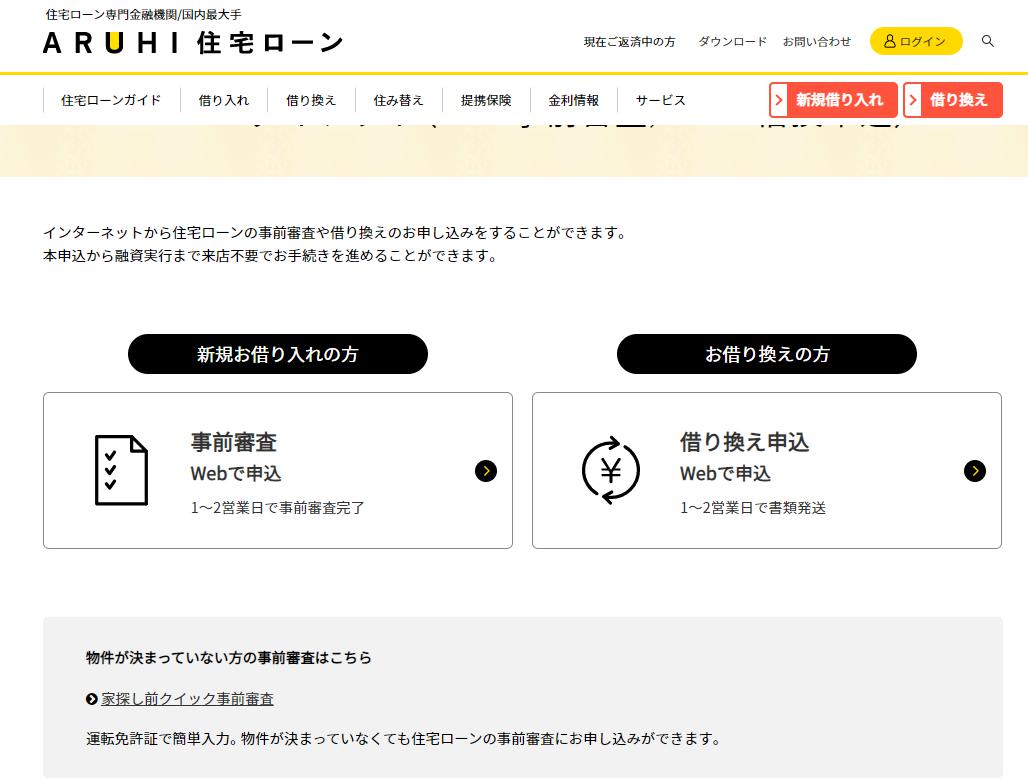Screen dimensions: 1028x780
Task: Click the person icon on the ログイン button
Action: (x=888, y=41)
